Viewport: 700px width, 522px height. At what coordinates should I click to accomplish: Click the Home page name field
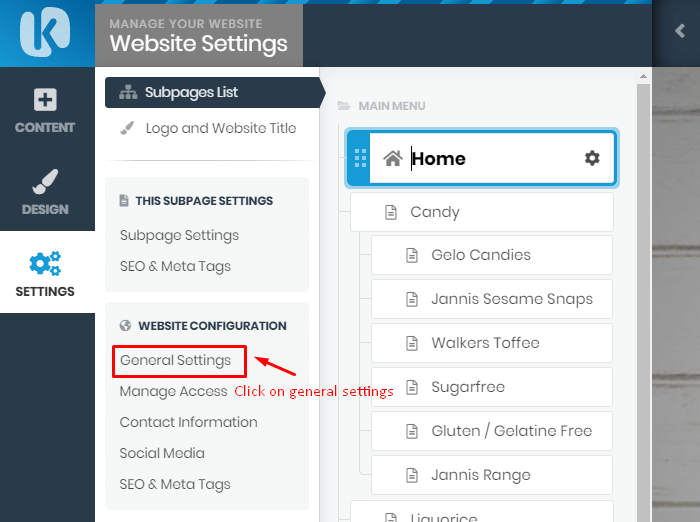coord(493,158)
